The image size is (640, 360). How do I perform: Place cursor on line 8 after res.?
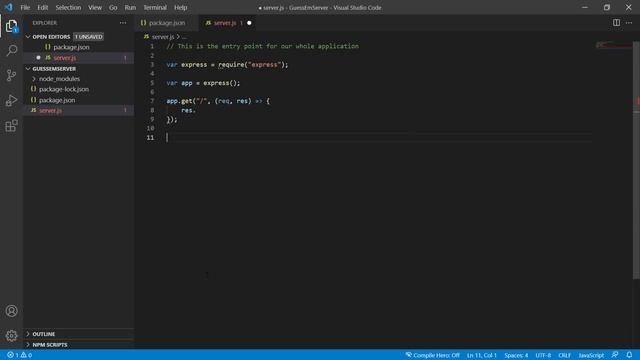coord(196,110)
